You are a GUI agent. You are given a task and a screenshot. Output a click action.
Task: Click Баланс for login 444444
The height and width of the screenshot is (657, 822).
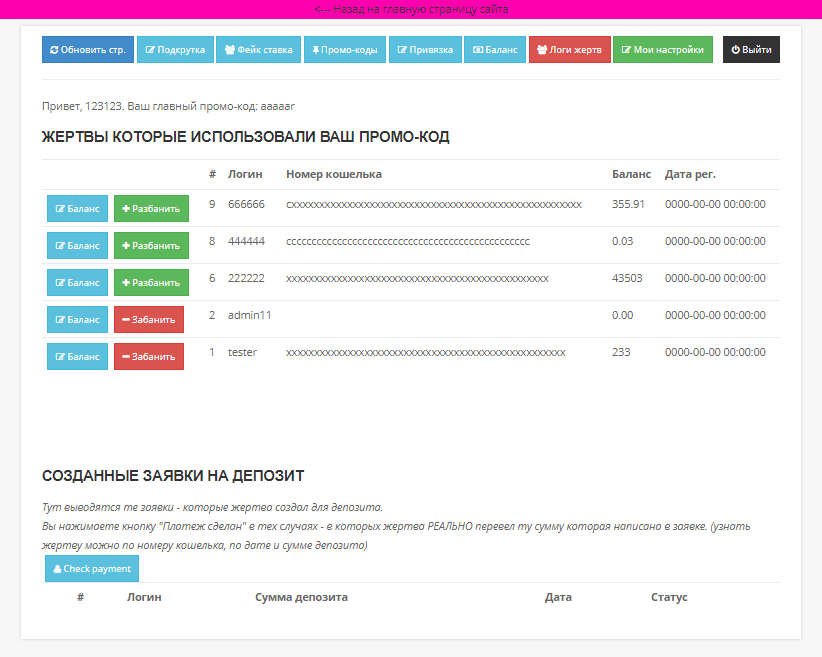[x=77, y=245]
